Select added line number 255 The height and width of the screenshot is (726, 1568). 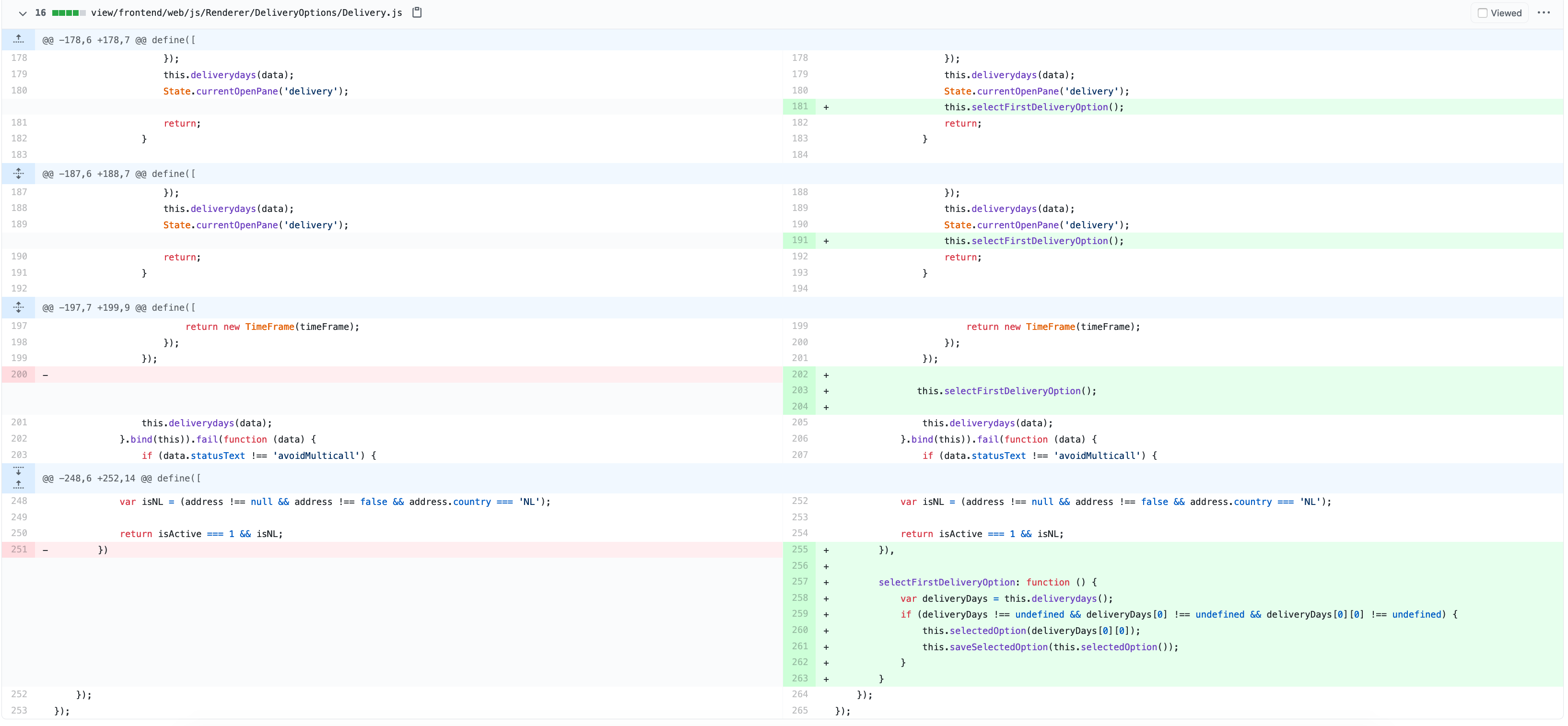click(x=800, y=550)
